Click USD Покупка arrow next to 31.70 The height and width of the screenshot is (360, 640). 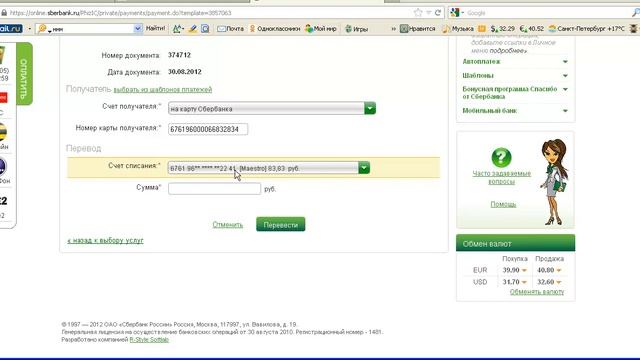(524, 282)
